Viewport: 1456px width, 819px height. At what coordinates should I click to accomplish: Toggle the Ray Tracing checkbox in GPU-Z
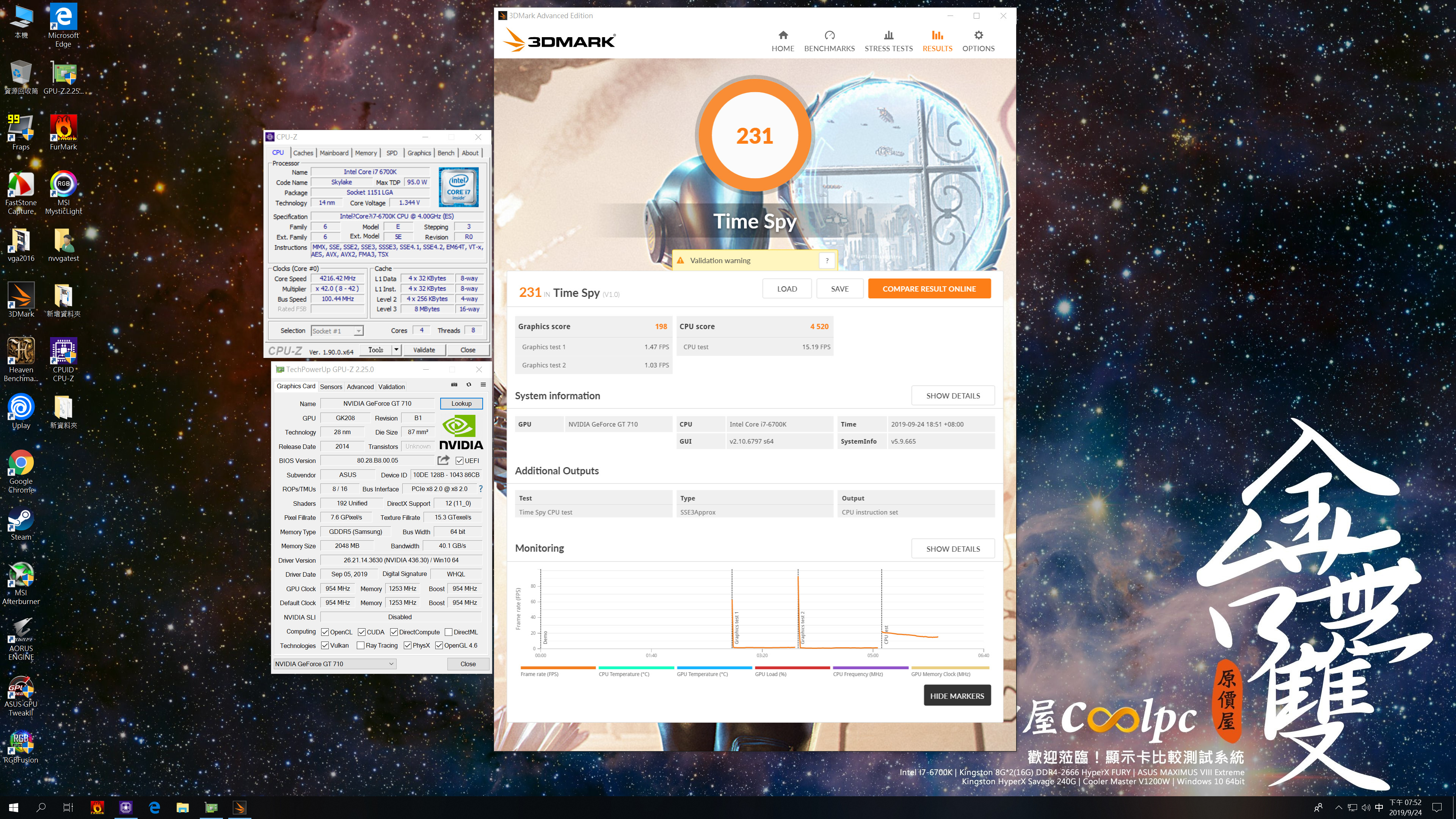[x=360, y=645]
